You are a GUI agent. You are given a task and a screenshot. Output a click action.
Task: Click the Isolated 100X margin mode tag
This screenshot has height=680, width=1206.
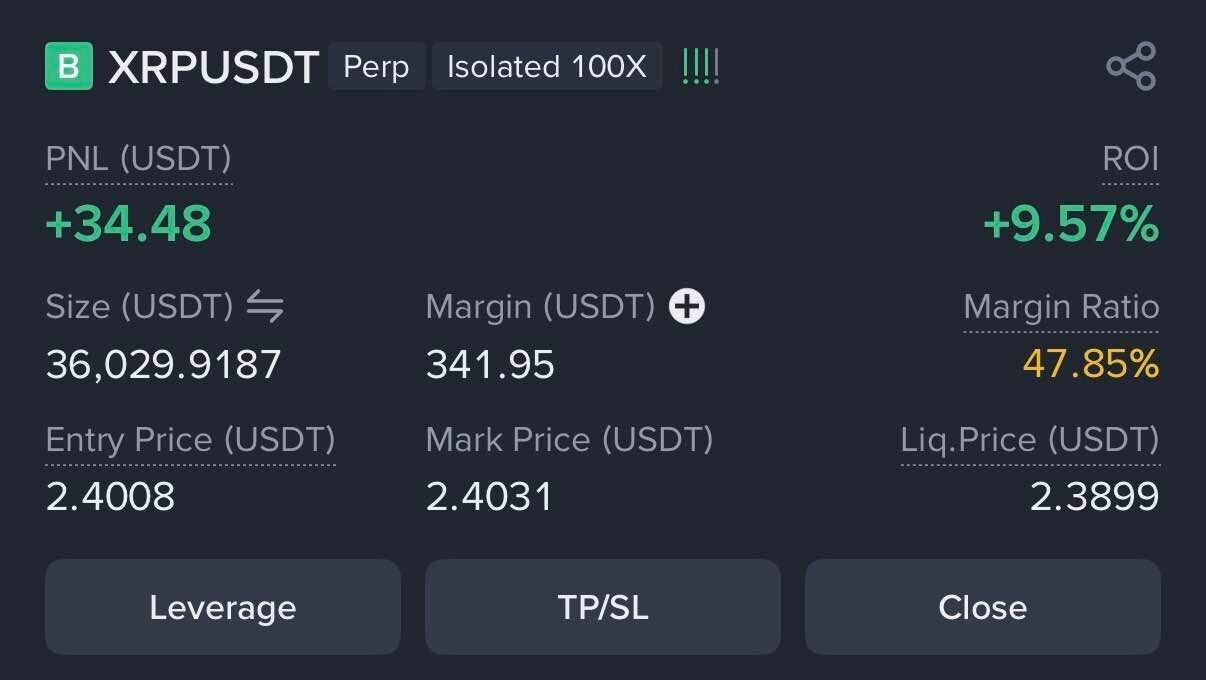(x=547, y=67)
